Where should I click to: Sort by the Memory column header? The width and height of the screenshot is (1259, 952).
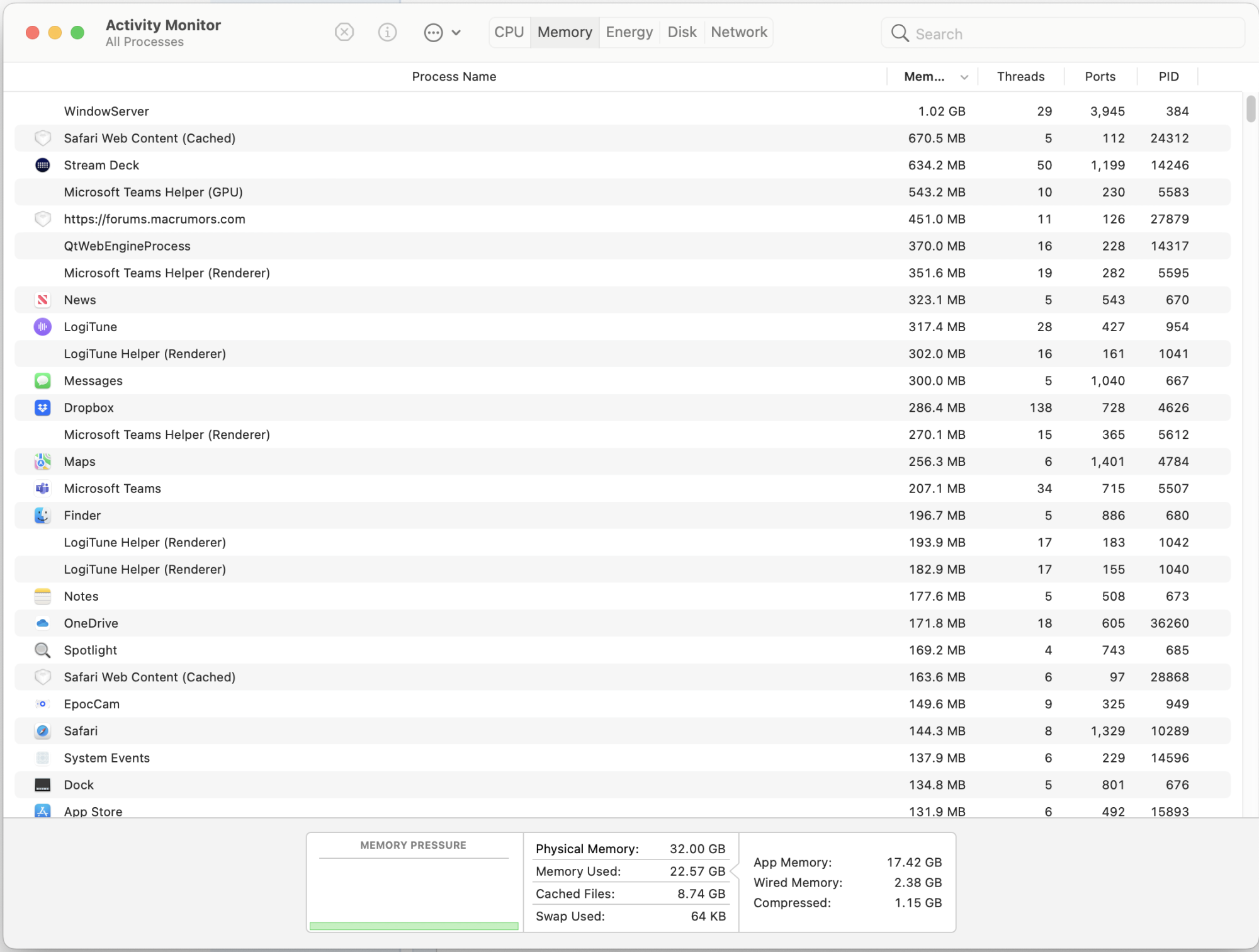point(924,76)
